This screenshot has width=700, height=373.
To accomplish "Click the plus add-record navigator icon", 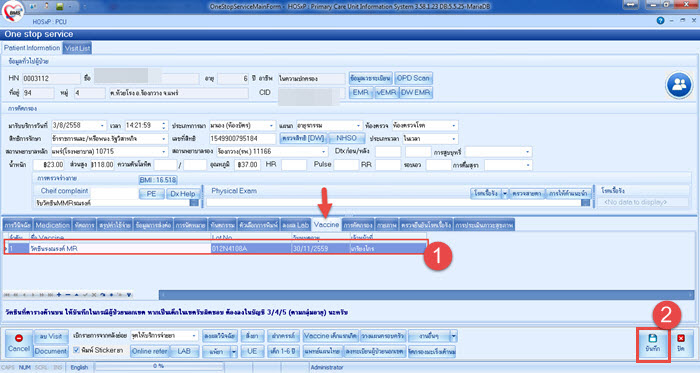I will 59,295.
